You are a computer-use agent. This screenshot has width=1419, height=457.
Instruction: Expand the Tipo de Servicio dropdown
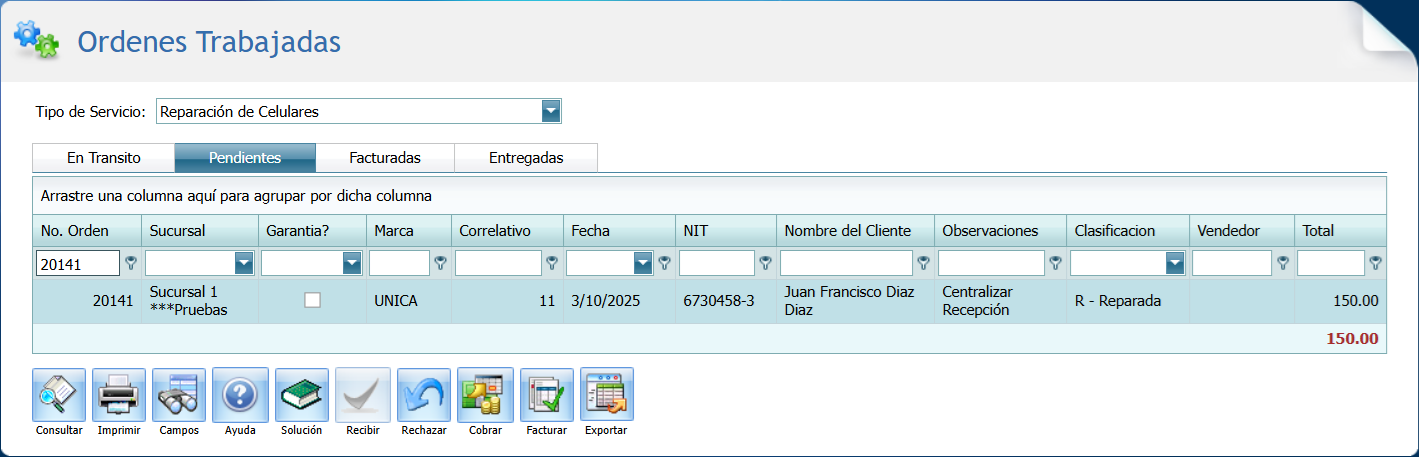tap(551, 111)
